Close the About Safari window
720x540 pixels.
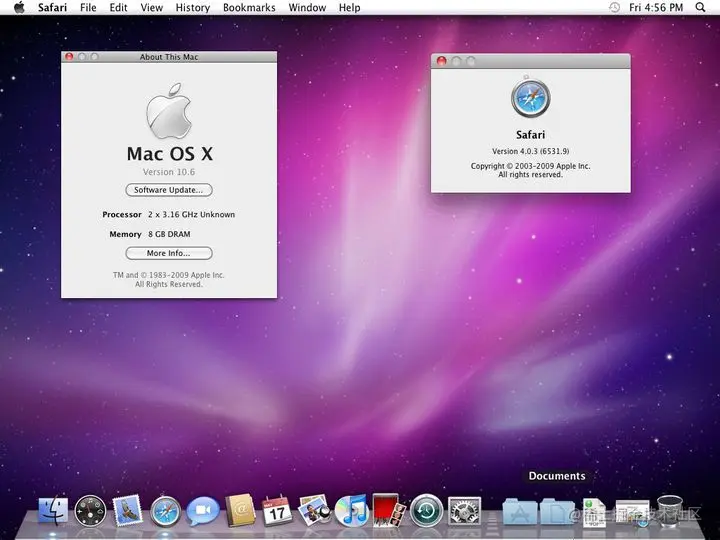441,61
